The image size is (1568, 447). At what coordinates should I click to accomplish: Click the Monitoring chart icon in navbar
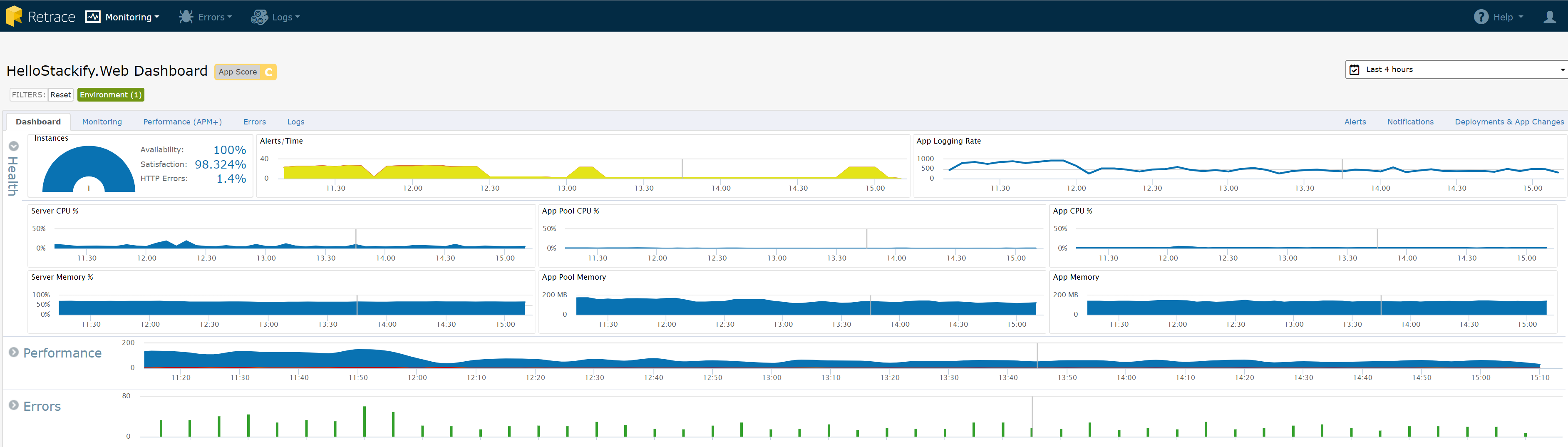coord(93,17)
